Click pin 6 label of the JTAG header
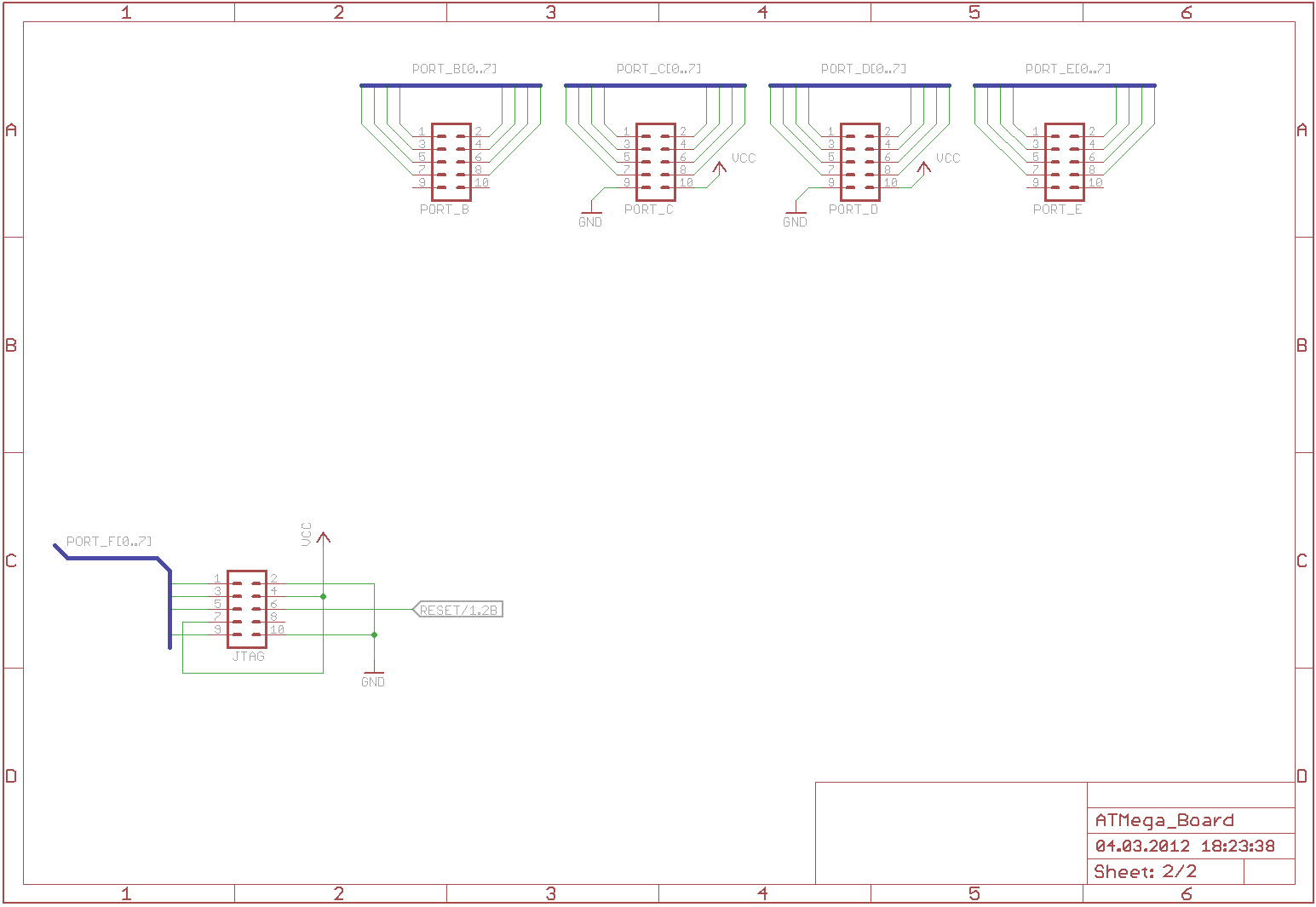Image resolution: width=1316 pixels, height=907 pixels. [273, 604]
